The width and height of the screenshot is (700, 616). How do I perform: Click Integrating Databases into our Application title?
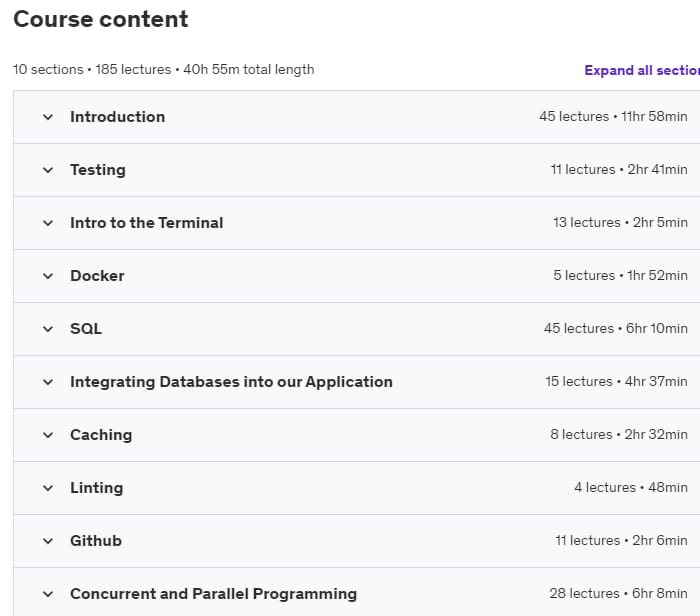tap(231, 382)
